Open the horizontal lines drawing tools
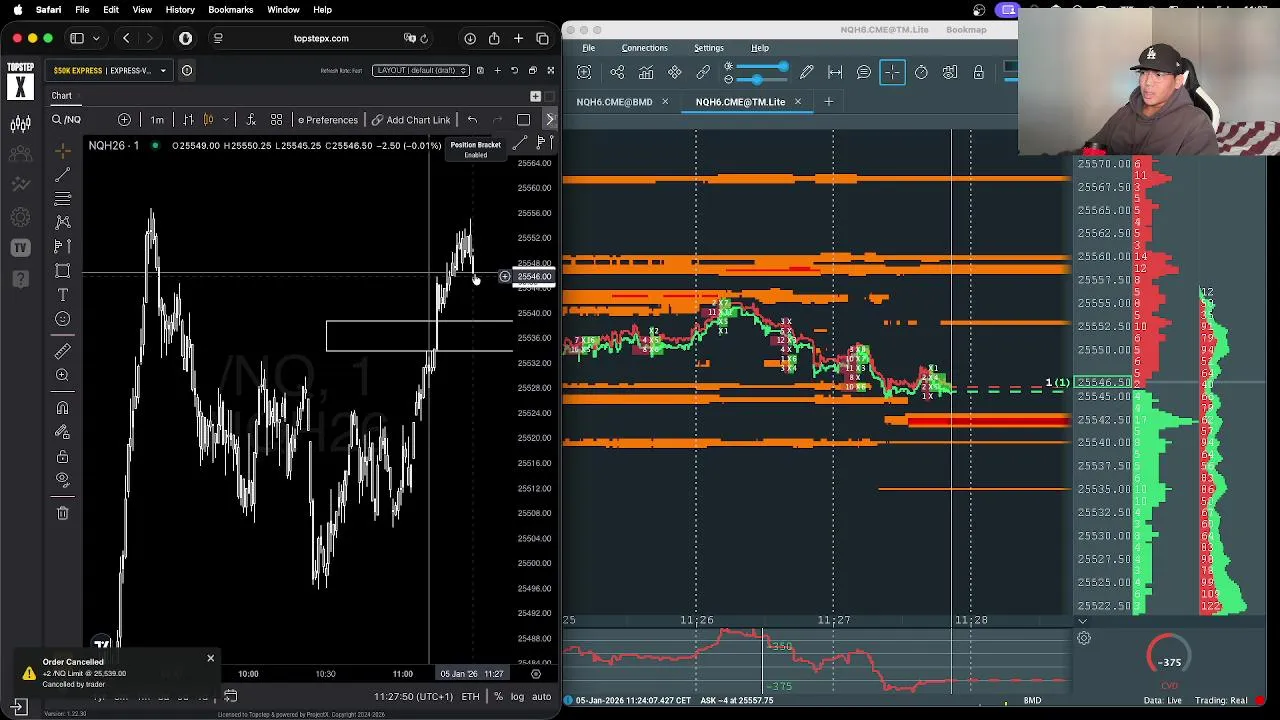Image resolution: width=1280 pixels, height=720 pixels. point(63,198)
